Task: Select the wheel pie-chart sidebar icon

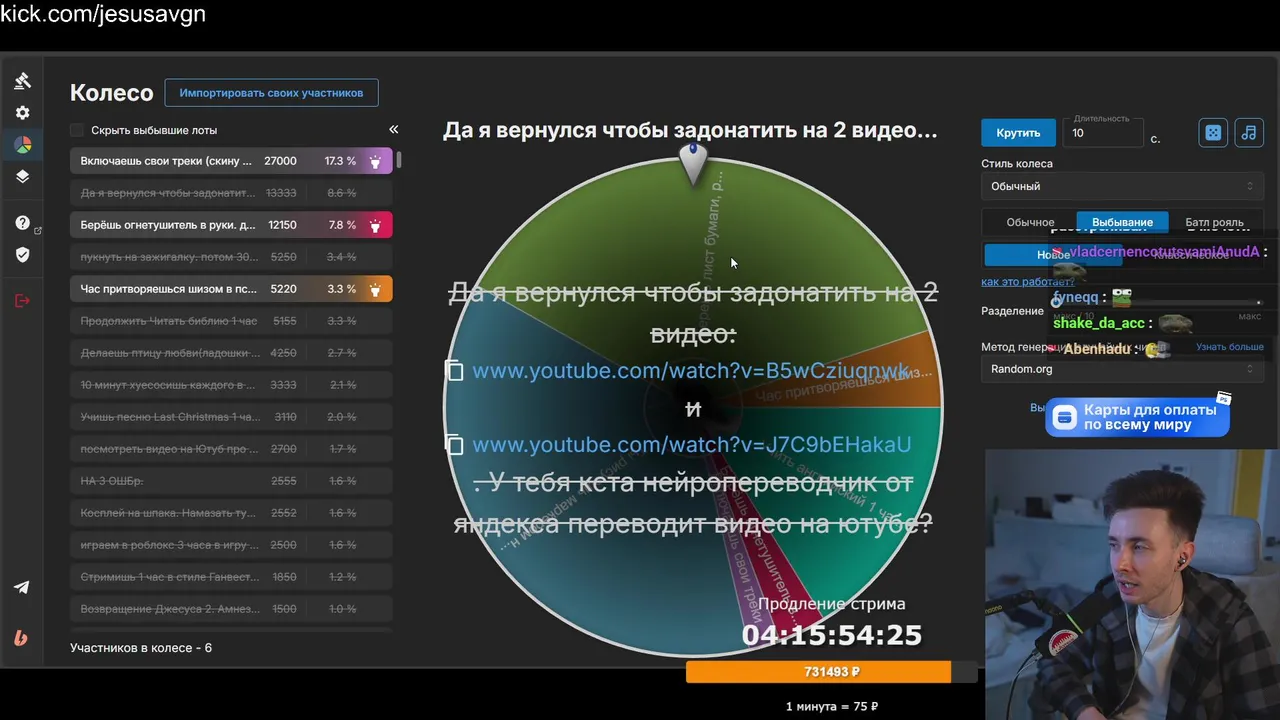Action: point(22,145)
